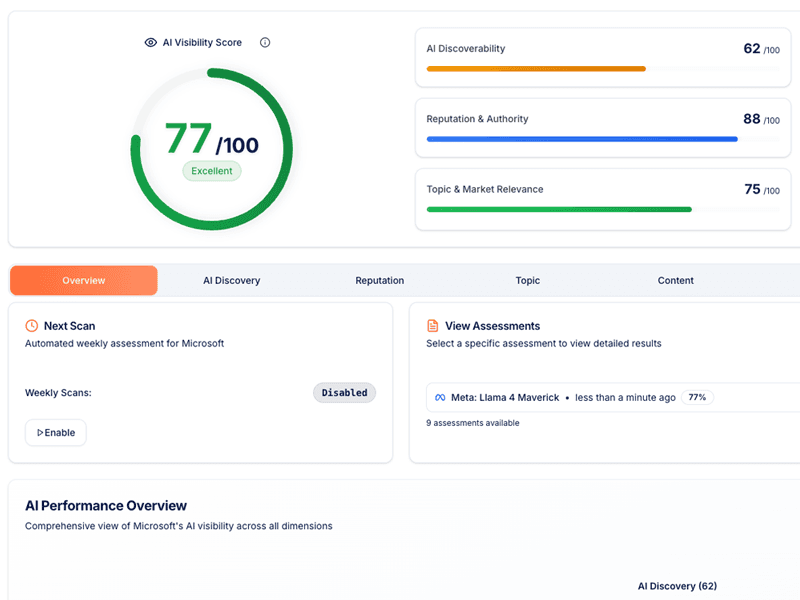
Task: Click the Reputation & Authority progress bar
Action: (x=582, y=139)
